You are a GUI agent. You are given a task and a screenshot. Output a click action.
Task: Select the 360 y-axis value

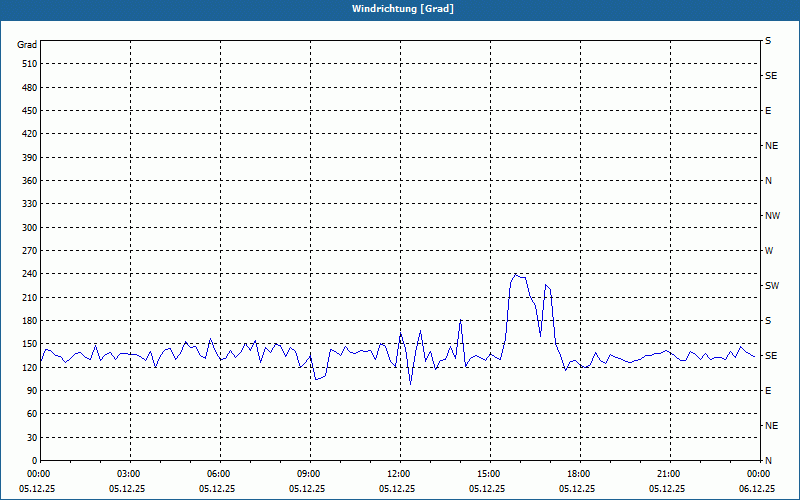click(30, 181)
